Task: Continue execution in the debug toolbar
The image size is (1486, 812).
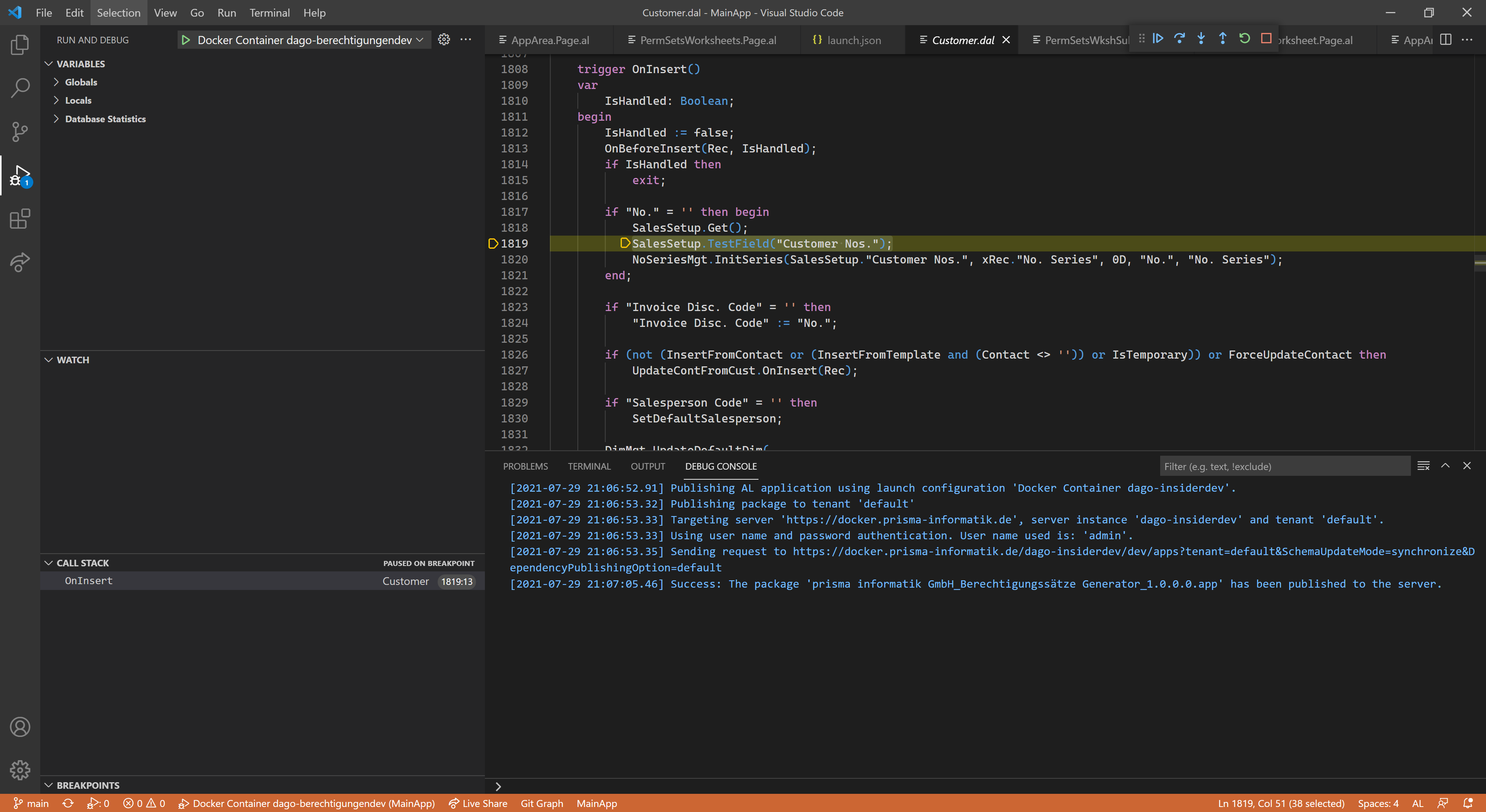Action: [x=1158, y=38]
